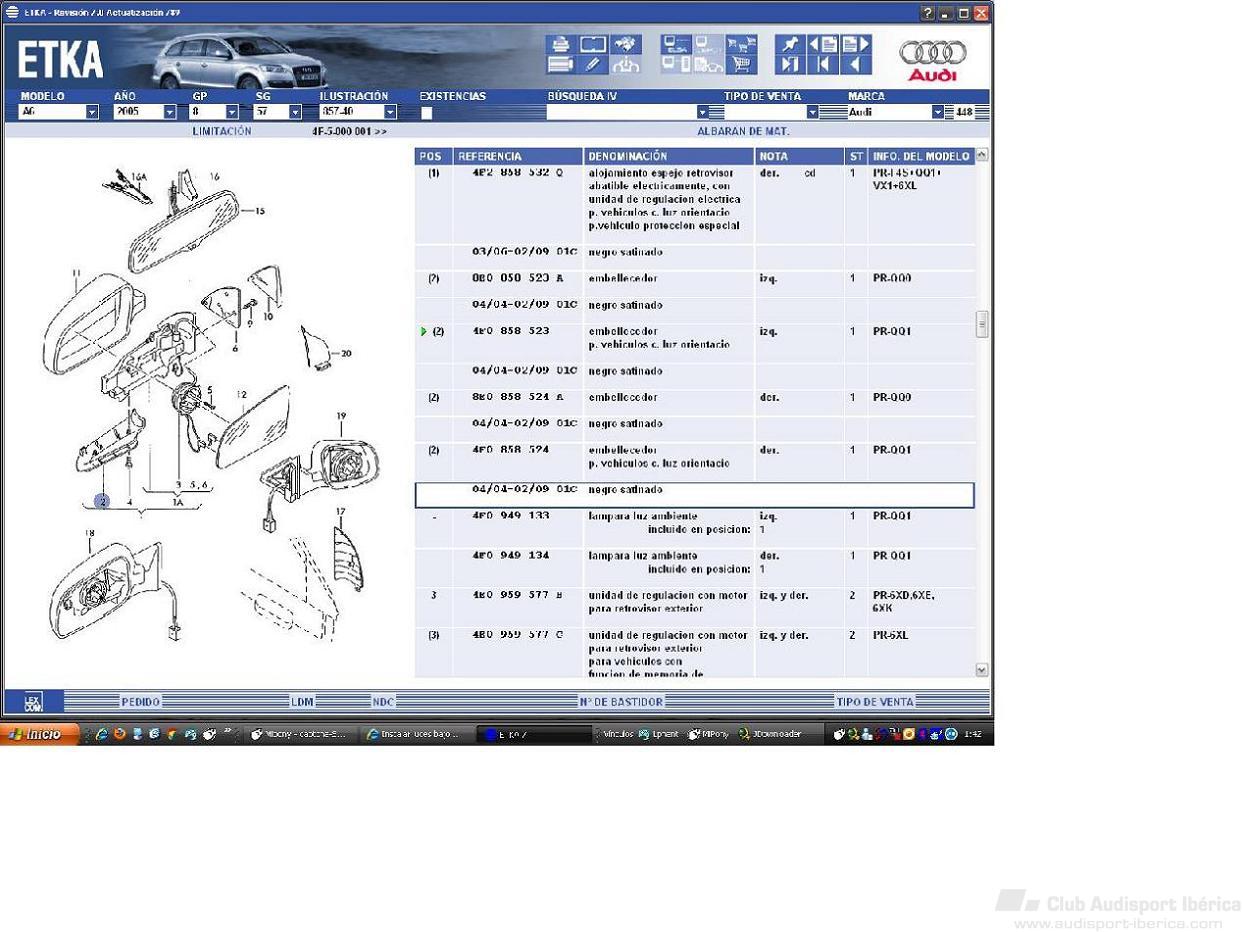Viewport: 1243px width, 932px height.
Task: Open the GP dropdown
Action: [232, 112]
